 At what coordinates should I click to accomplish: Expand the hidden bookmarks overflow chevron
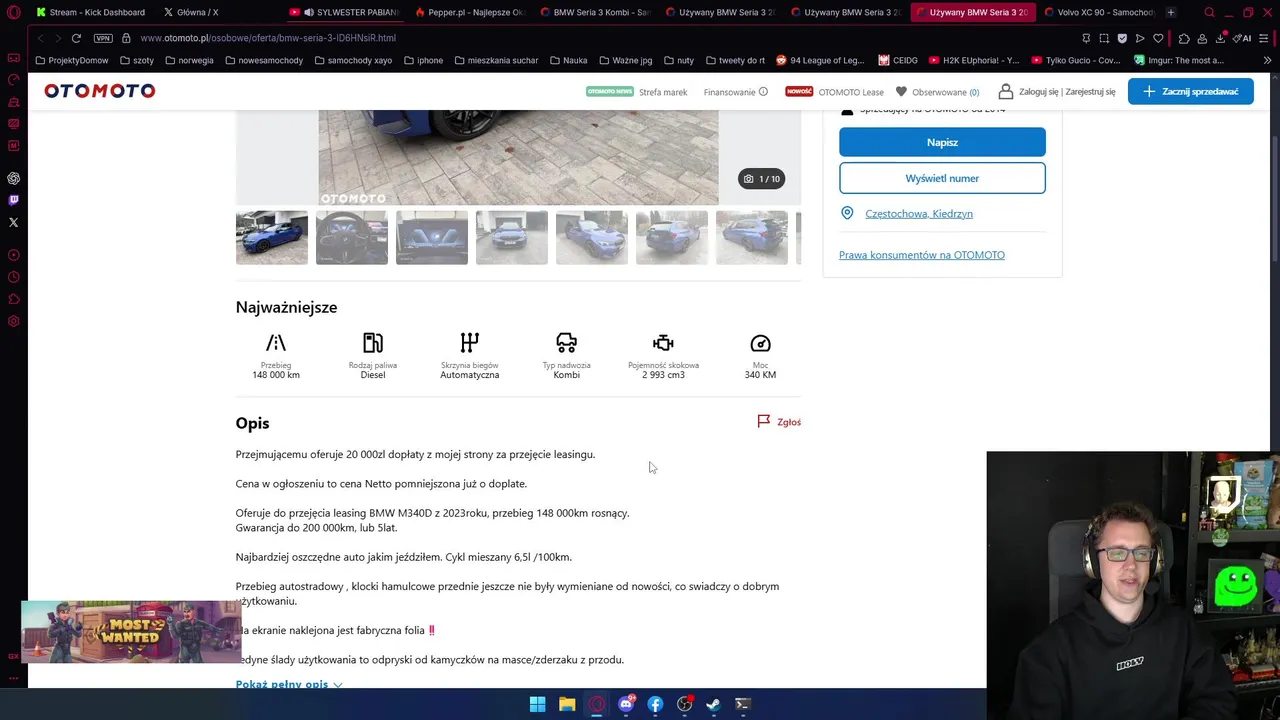point(1268,60)
